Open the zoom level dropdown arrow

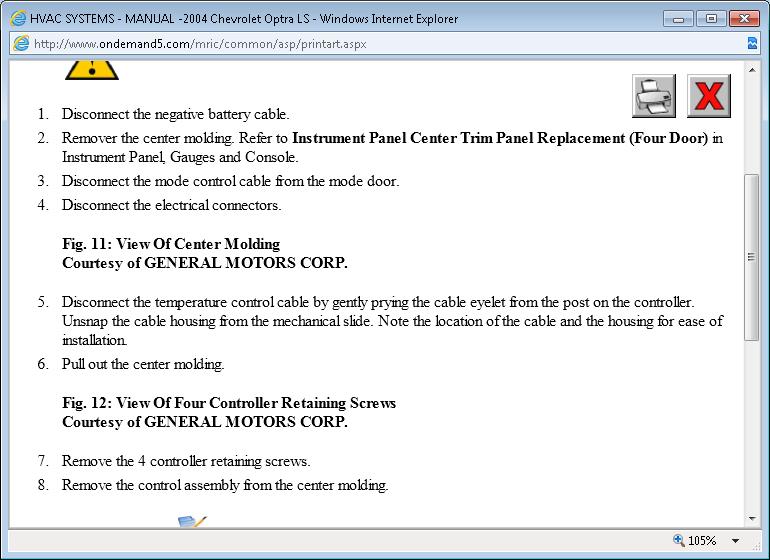point(735,540)
